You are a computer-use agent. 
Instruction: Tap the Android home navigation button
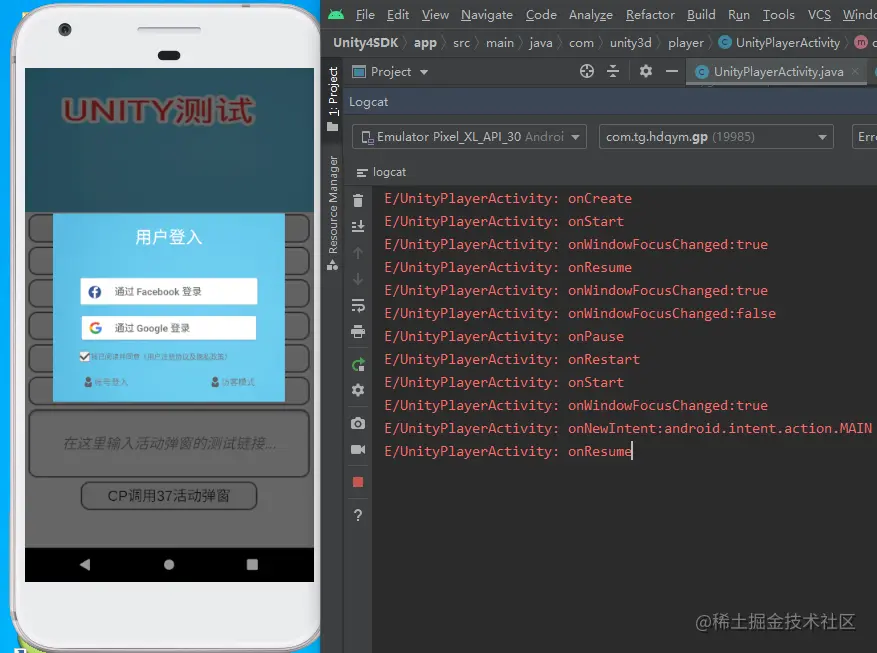tap(169, 565)
